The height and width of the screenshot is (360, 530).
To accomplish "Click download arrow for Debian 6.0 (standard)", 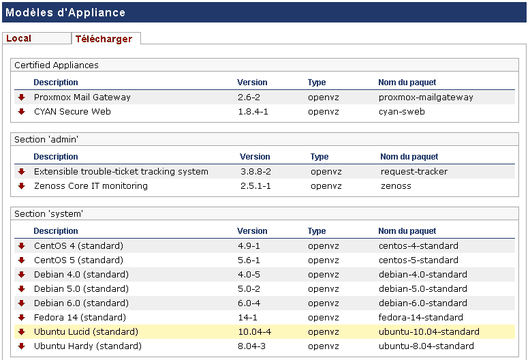I will (21, 303).
